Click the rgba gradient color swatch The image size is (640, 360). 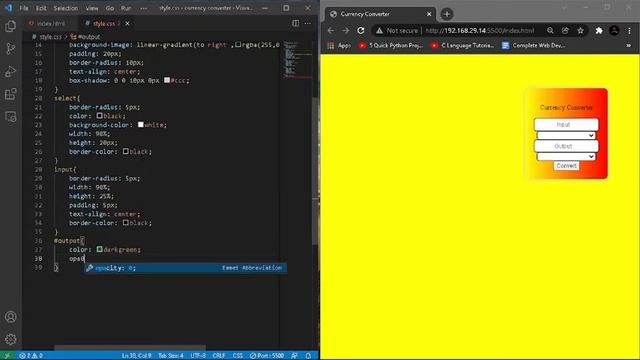tap(238, 44)
